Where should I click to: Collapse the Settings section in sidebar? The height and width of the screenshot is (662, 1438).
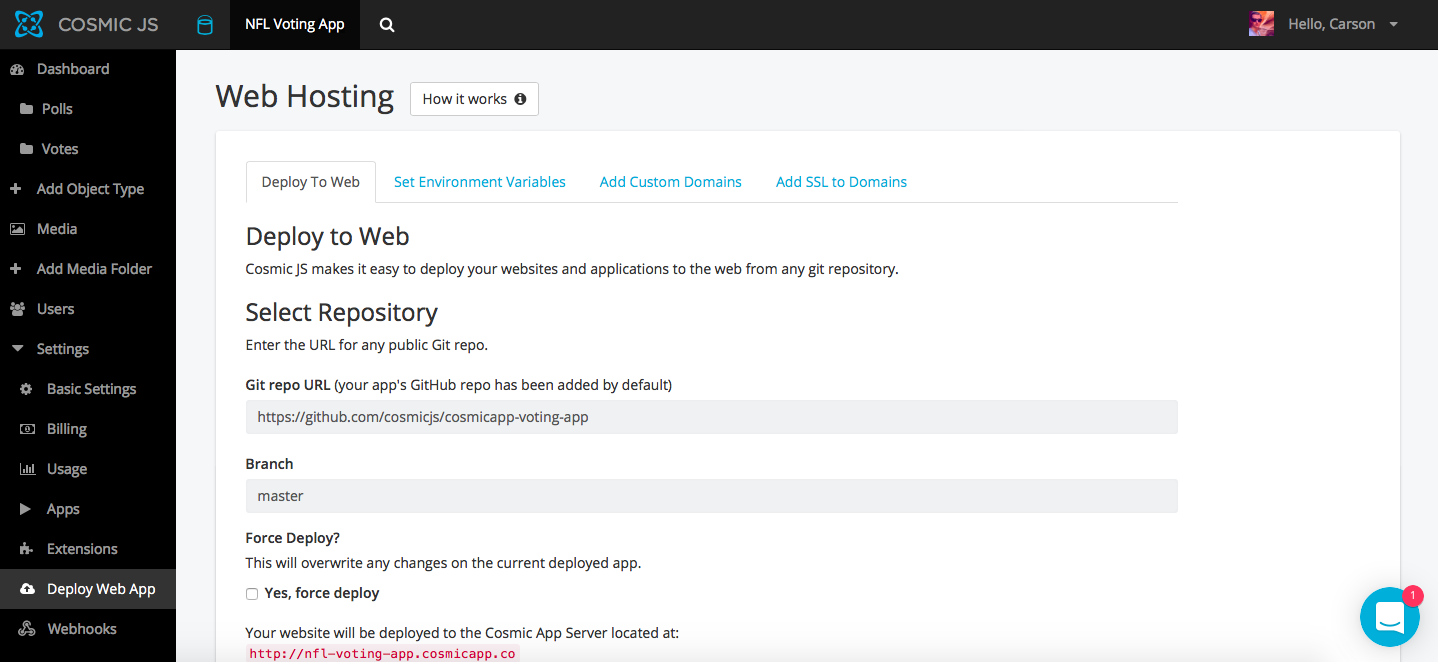[62, 349]
